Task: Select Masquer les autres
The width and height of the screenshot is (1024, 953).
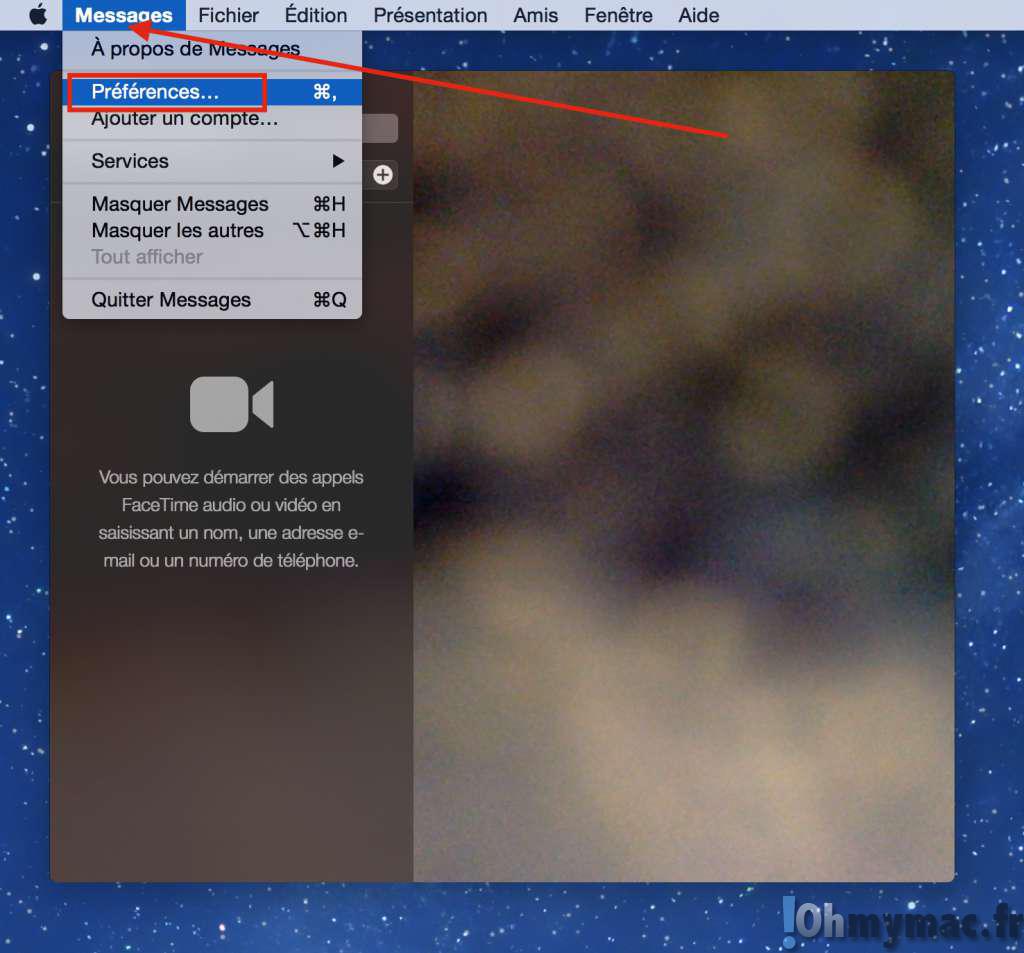Action: coord(212,231)
